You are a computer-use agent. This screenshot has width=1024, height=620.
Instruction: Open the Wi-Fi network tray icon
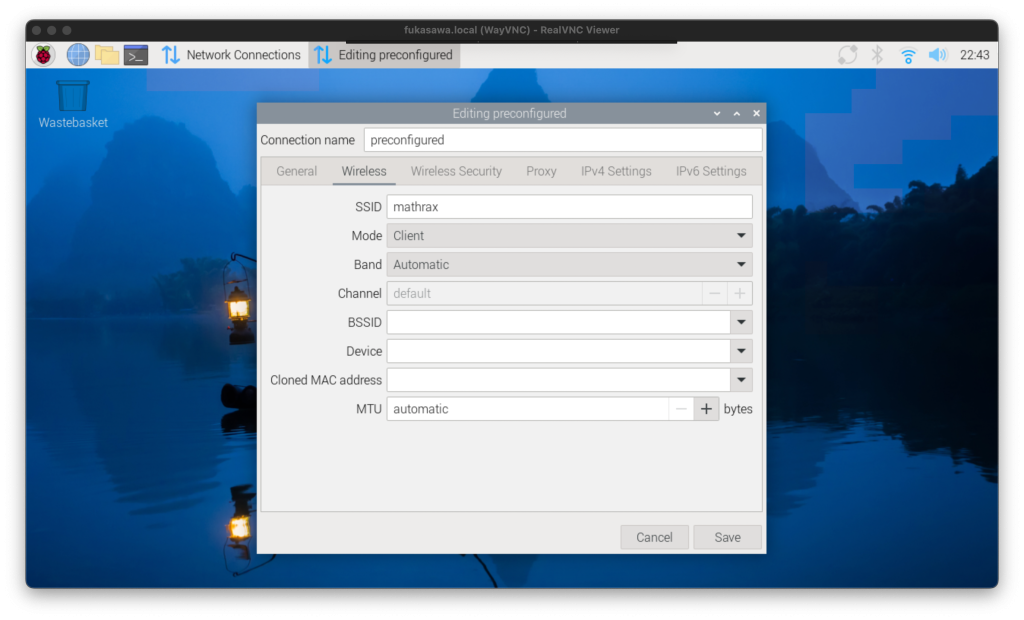pyautogui.click(x=908, y=55)
